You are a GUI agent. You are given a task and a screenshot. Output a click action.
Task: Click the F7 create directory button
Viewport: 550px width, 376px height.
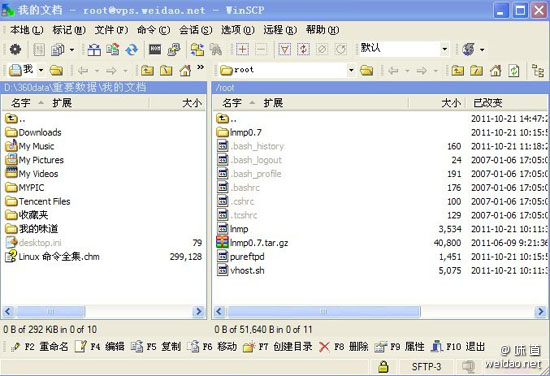pyautogui.click(x=277, y=347)
